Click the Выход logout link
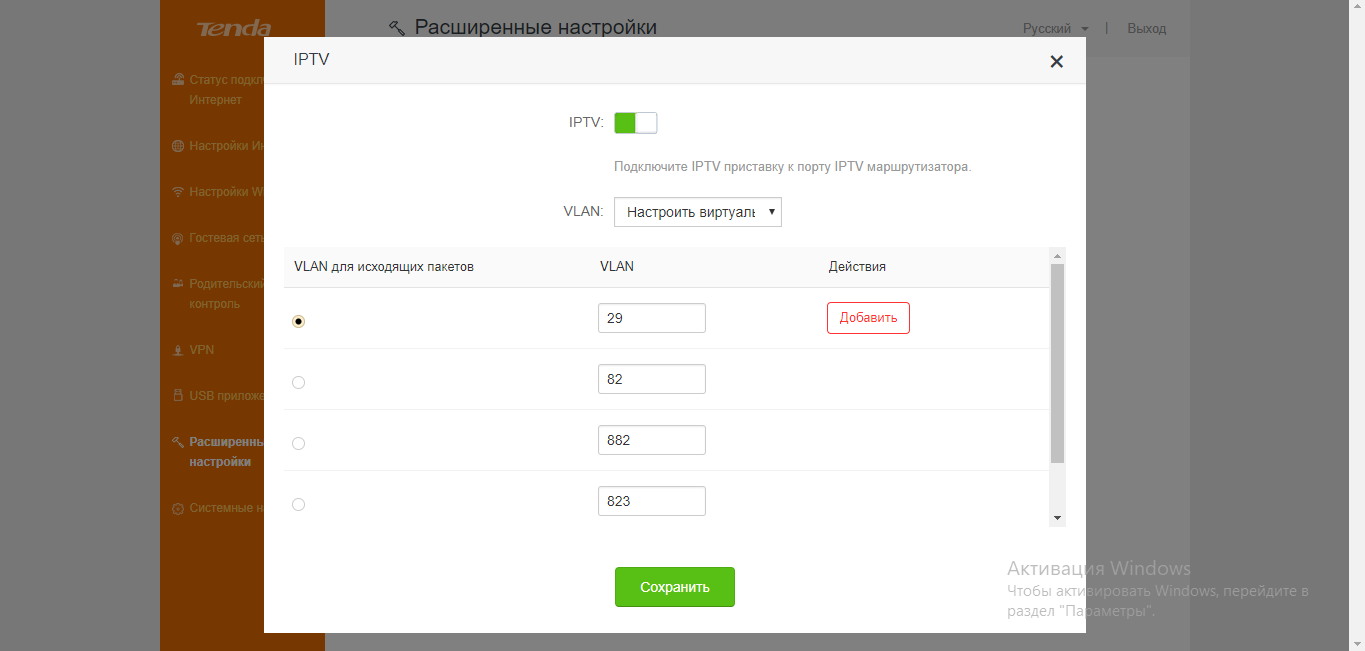The height and width of the screenshot is (651, 1365). [1146, 29]
